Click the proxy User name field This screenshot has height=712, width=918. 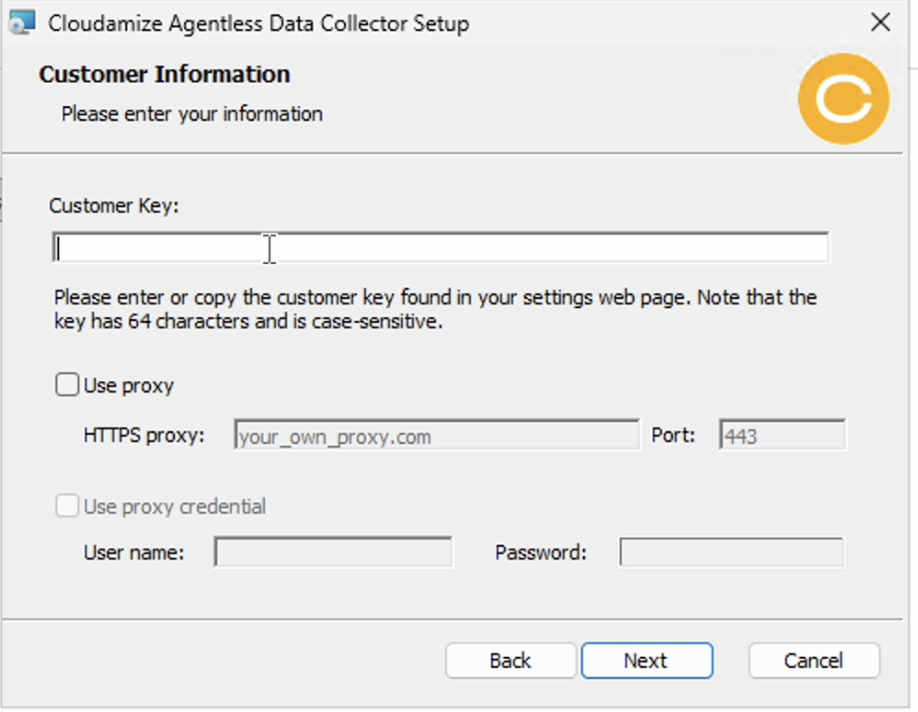point(333,552)
